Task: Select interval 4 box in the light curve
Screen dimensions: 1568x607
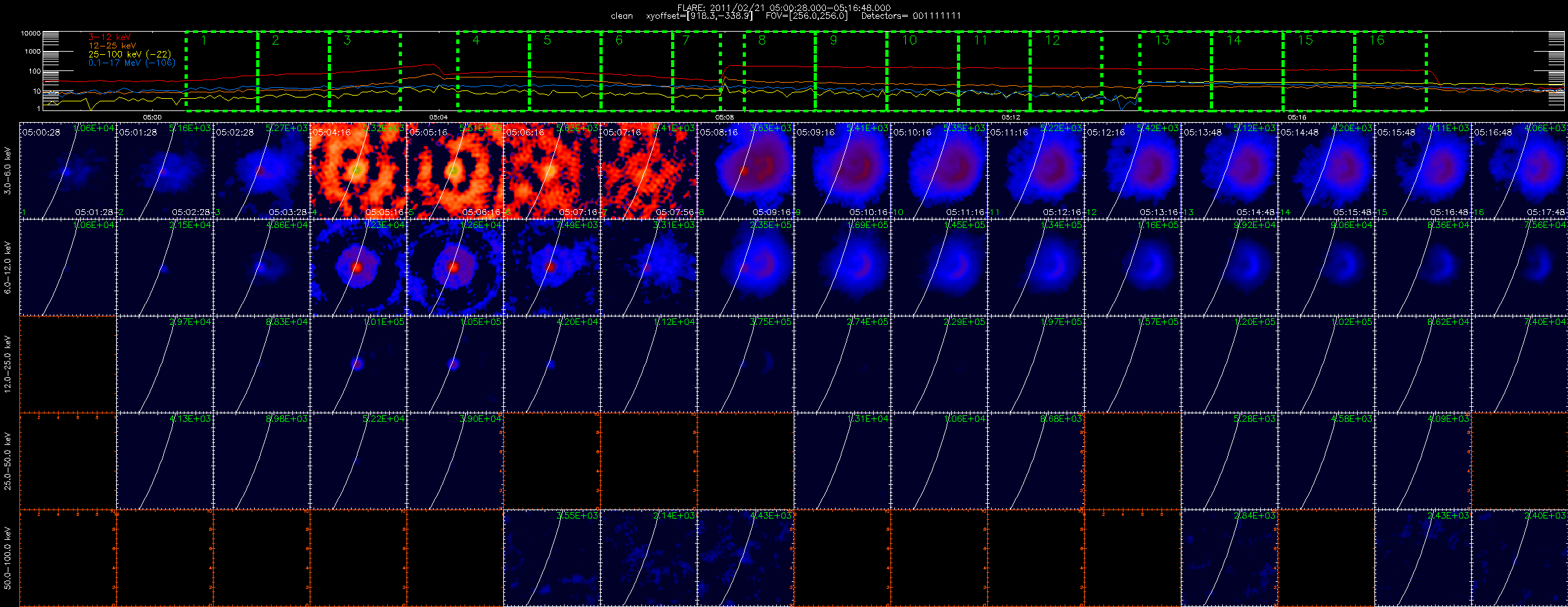Action: [494, 71]
